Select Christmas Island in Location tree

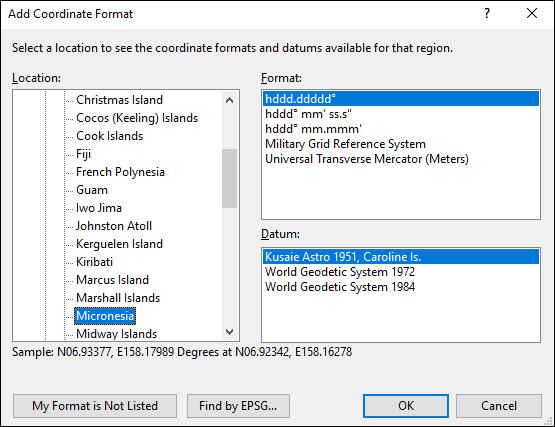click(x=119, y=100)
